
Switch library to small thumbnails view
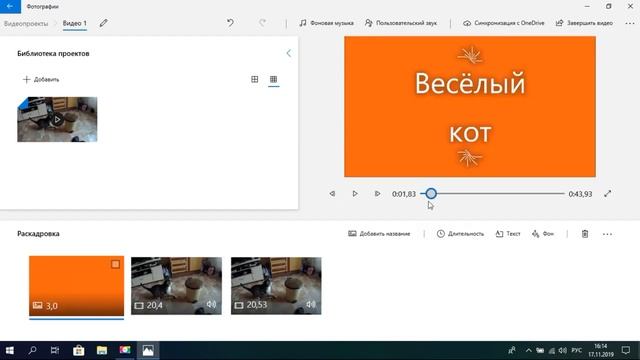273,79
